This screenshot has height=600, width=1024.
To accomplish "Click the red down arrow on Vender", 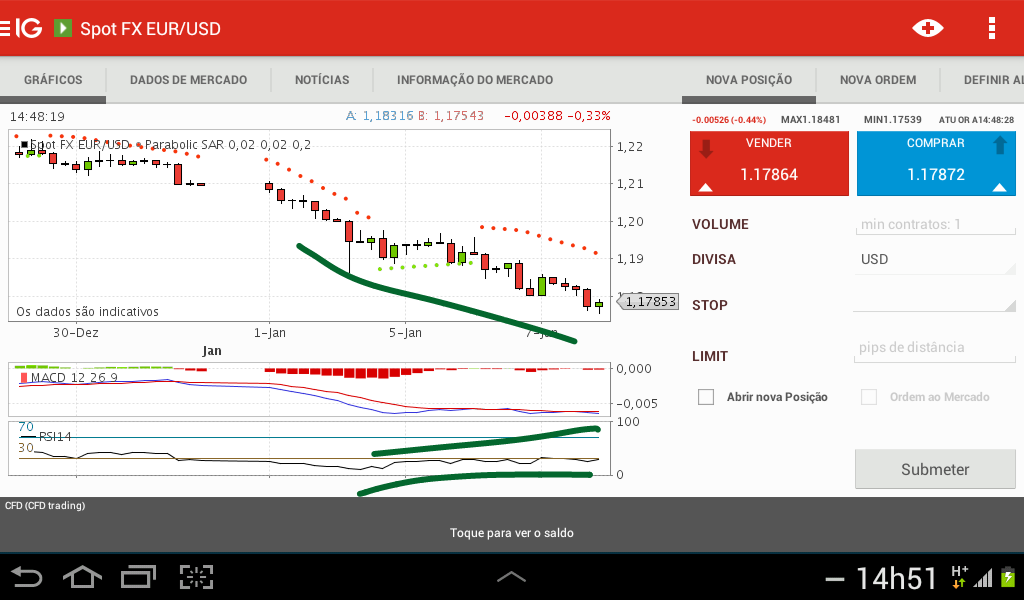I will click(x=705, y=147).
